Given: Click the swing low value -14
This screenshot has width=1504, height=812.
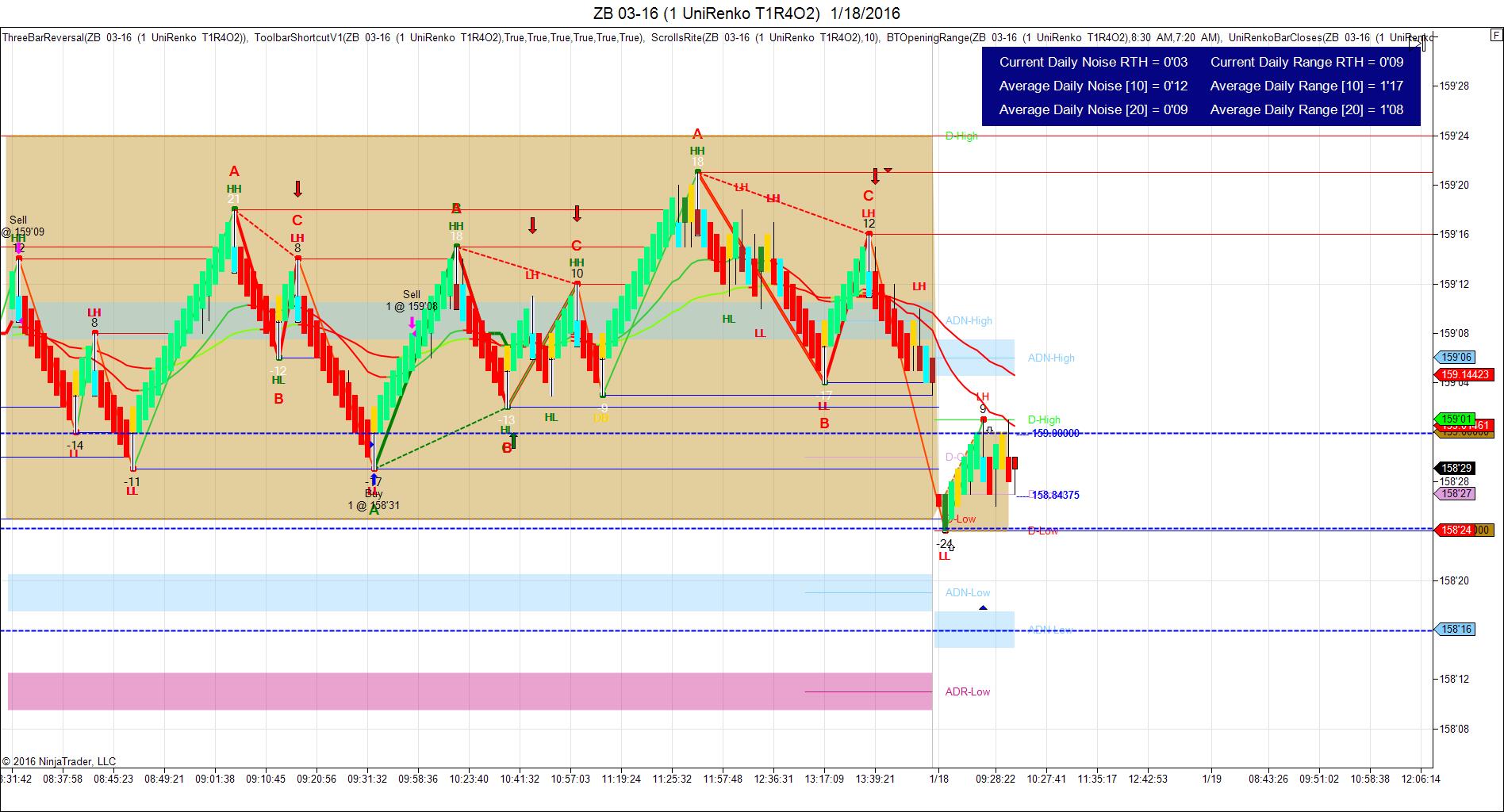Looking at the screenshot, I should point(75,445).
